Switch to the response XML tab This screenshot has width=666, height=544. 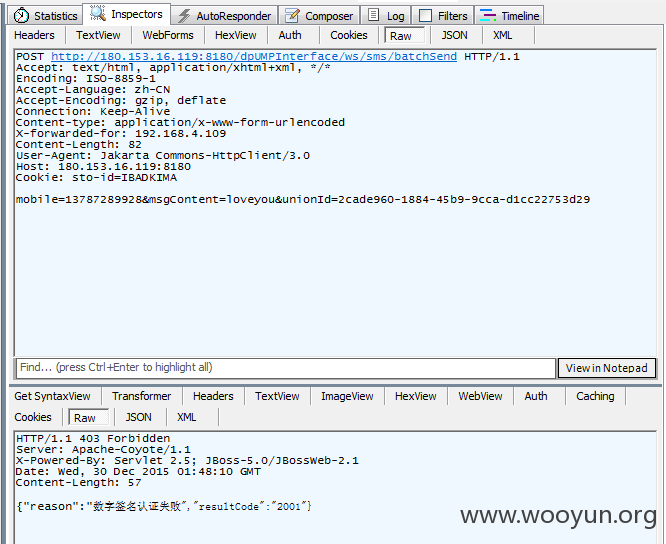(187, 417)
